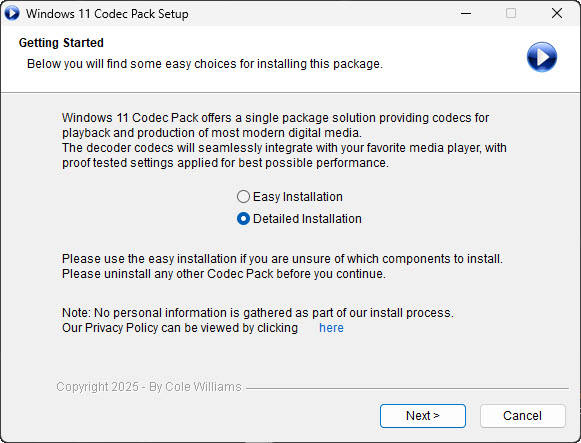Click the 'Our Privacy Policy can be viewed' text

[x=180, y=328]
